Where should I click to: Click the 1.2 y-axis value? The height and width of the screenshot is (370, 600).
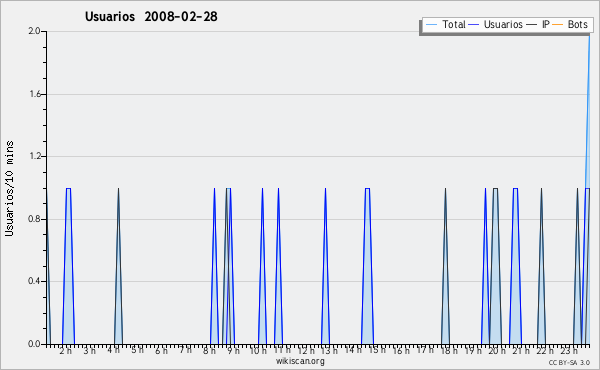point(34,156)
